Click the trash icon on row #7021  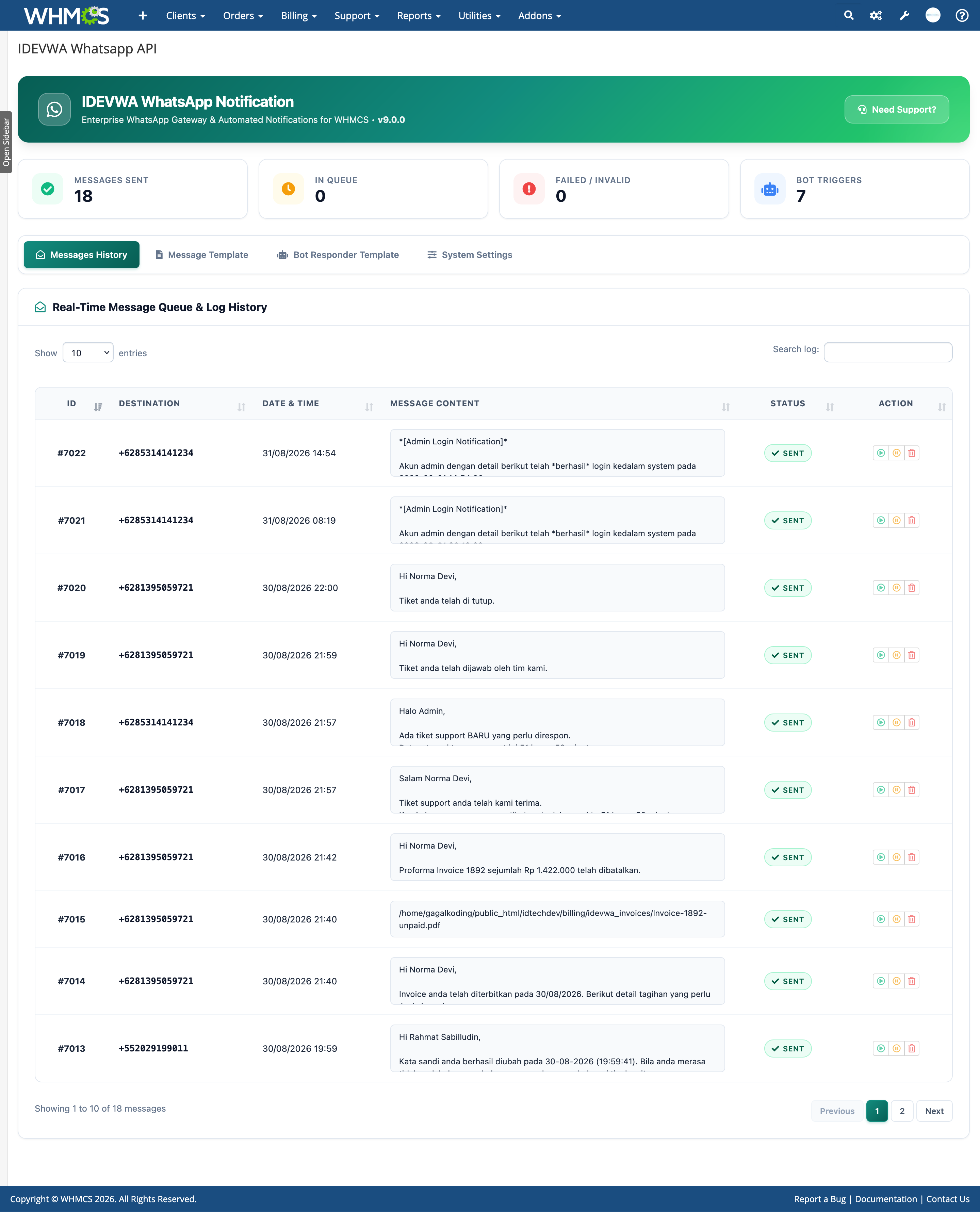pos(912,520)
